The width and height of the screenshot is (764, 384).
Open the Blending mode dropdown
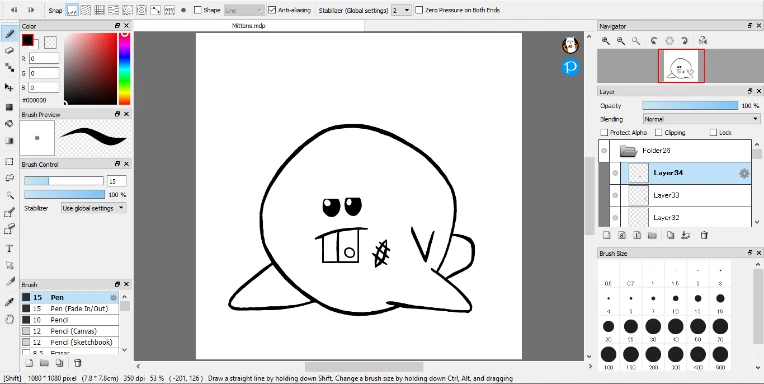point(701,119)
